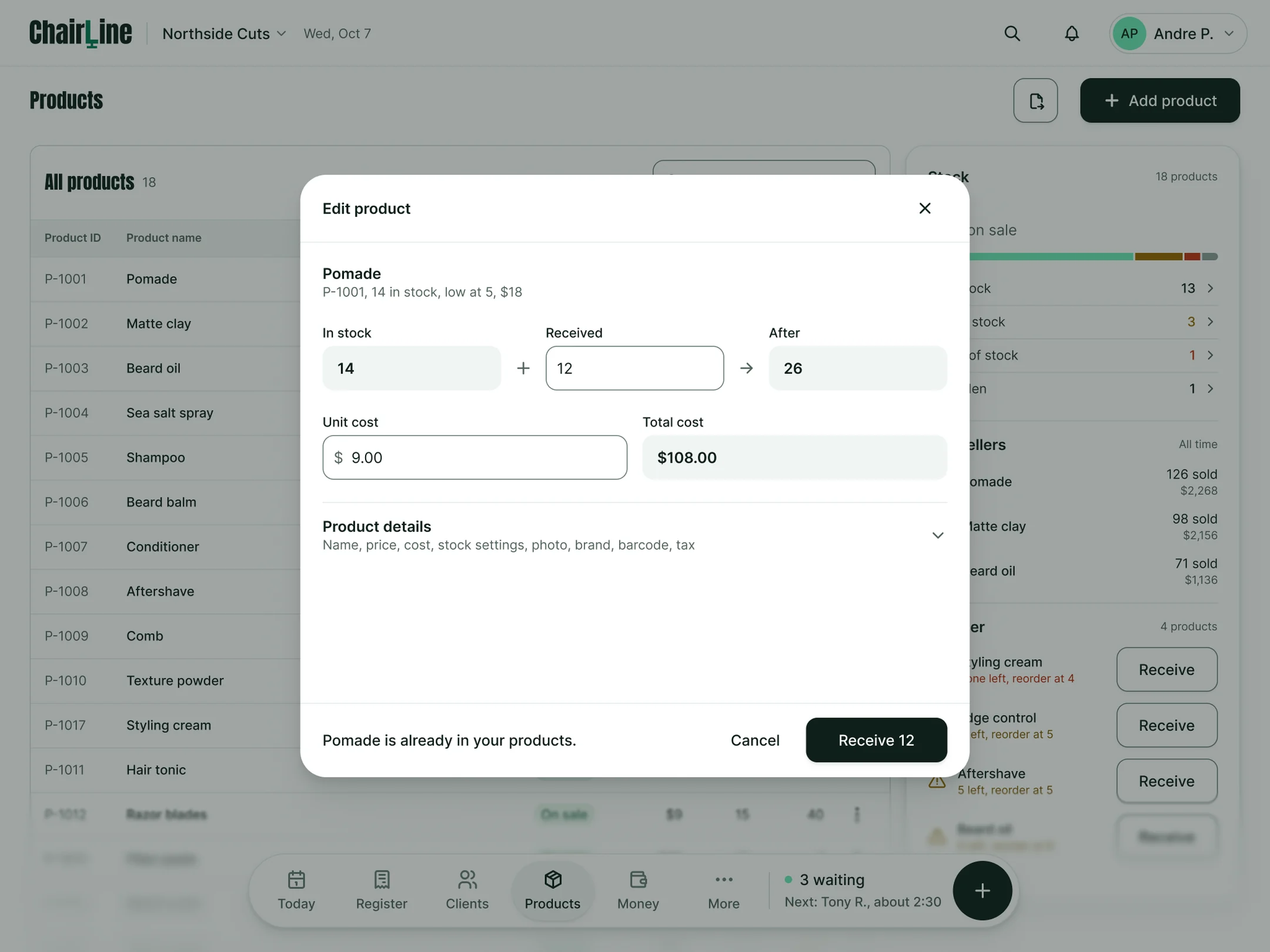Click the Unit cost input field
Viewport: 1270px width, 952px height.
(474, 457)
